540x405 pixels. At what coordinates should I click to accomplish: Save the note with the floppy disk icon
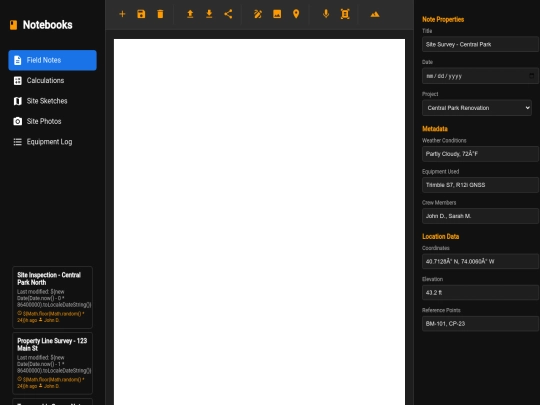coord(141,14)
